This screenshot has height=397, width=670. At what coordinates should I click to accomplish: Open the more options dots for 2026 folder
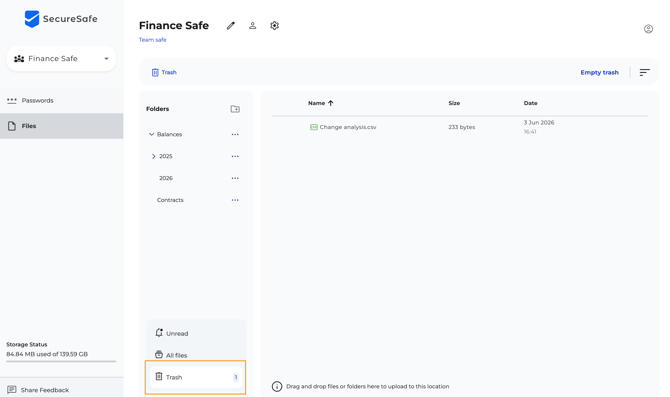tap(235, 178)
